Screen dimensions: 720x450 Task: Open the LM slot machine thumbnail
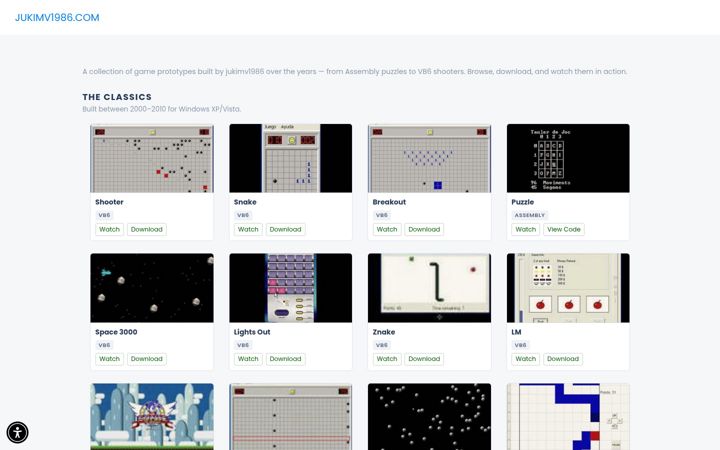[568, 288]
